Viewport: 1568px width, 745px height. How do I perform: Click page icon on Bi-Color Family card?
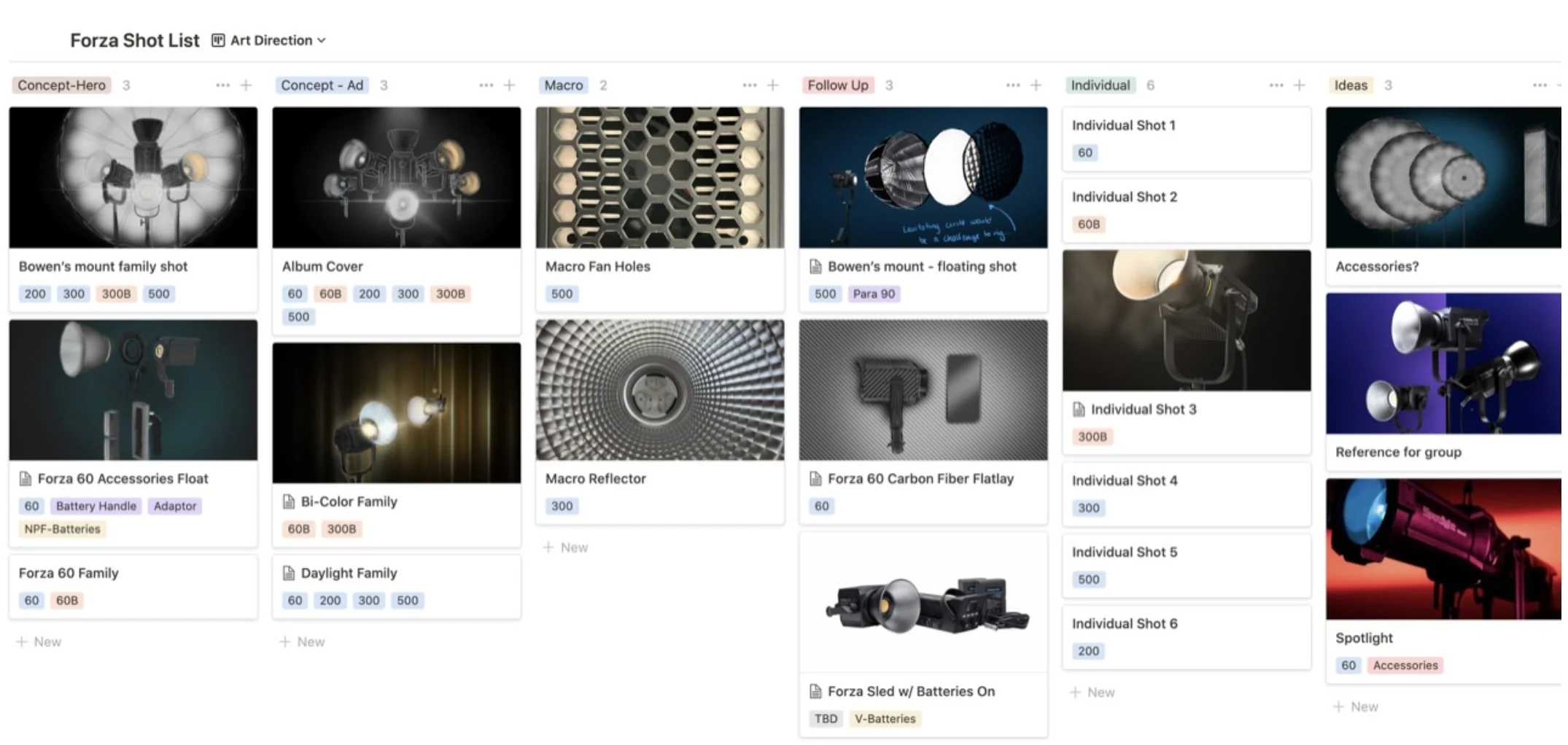[x=289, y=502]
